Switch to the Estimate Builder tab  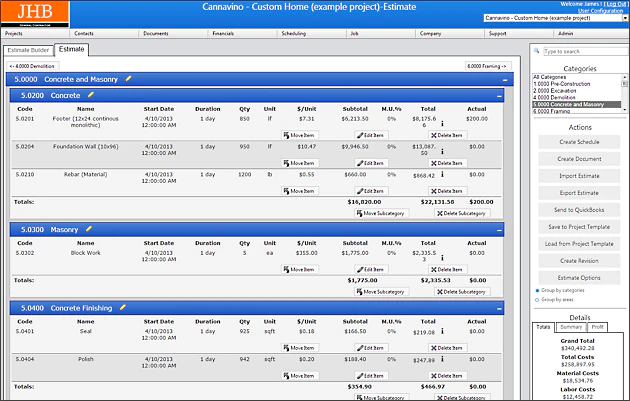[28, 50]
